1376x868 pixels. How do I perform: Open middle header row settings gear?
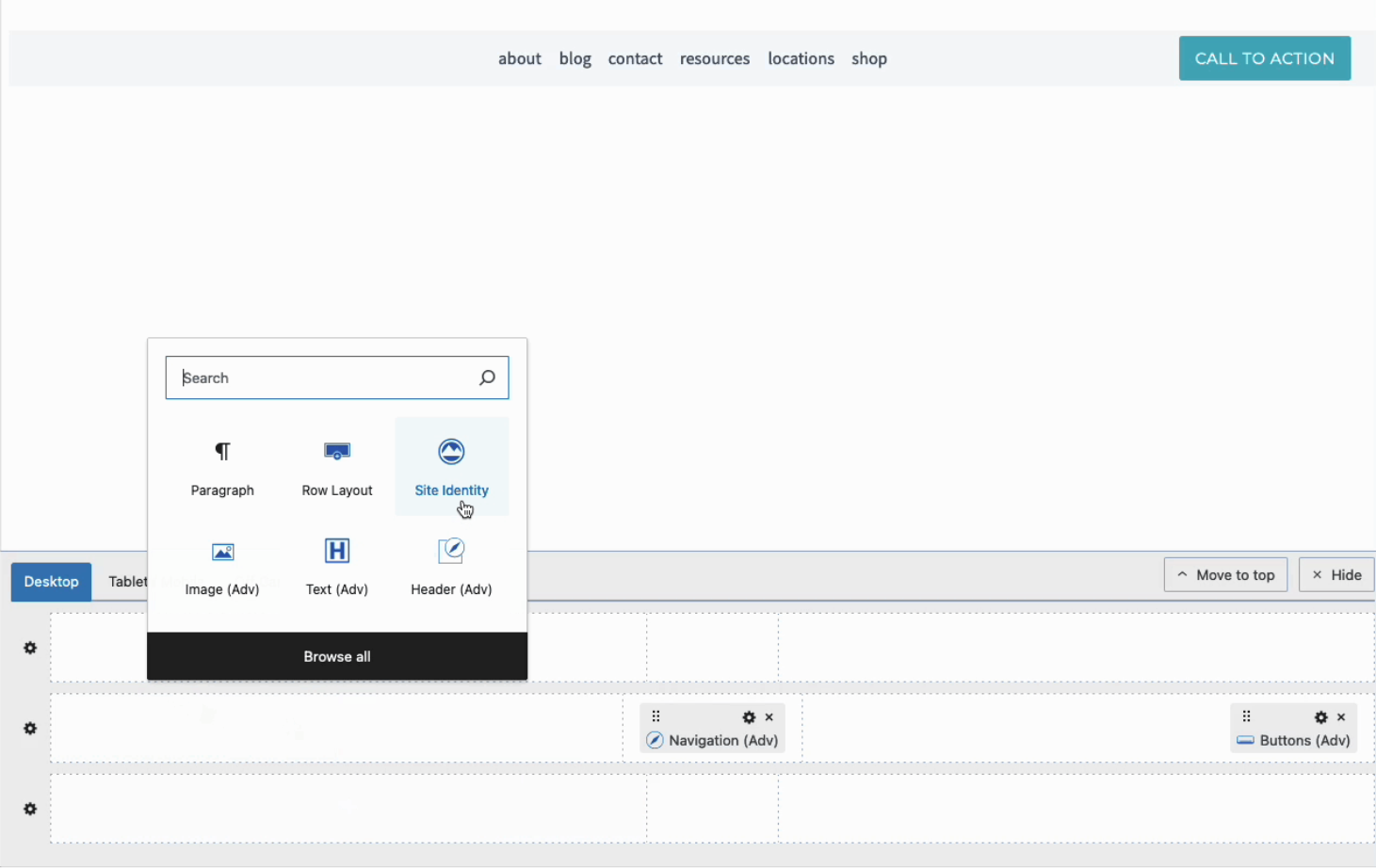click(30, 729)
